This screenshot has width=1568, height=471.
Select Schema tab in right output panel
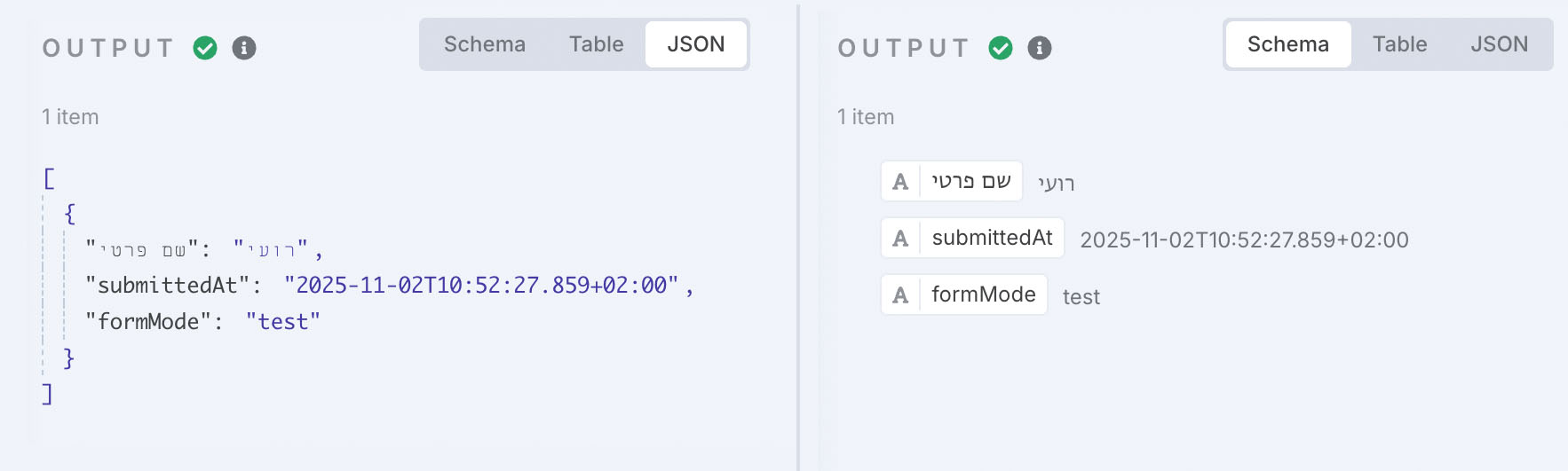[1287, 44]
